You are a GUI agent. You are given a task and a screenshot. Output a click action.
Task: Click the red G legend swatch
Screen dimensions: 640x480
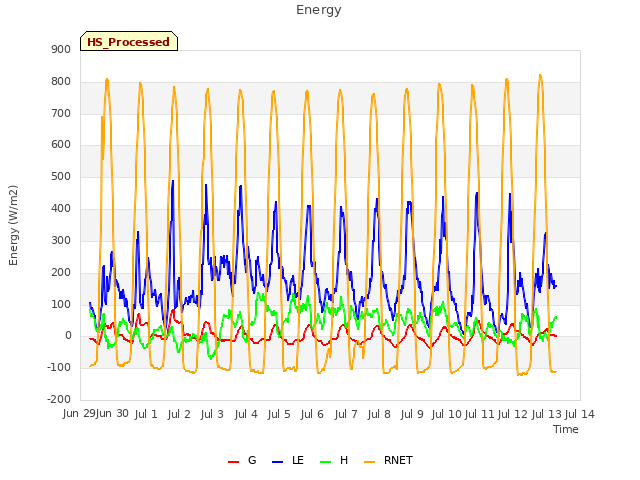tap(233, 462)
